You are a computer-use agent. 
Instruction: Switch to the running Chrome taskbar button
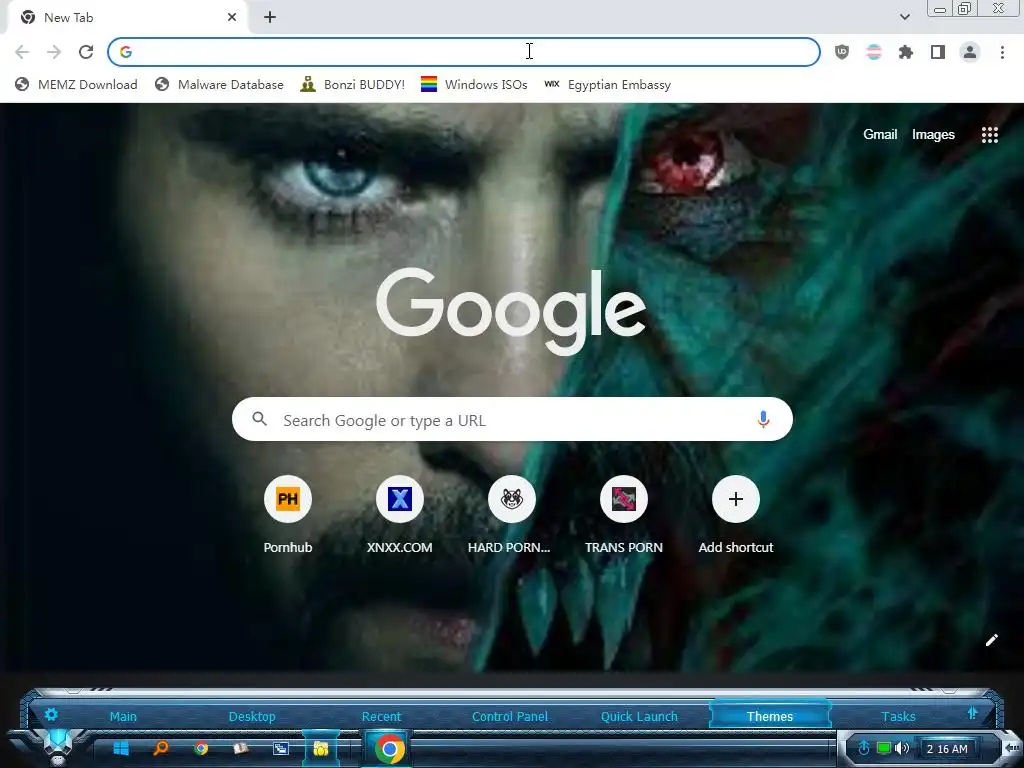[389, 748]
